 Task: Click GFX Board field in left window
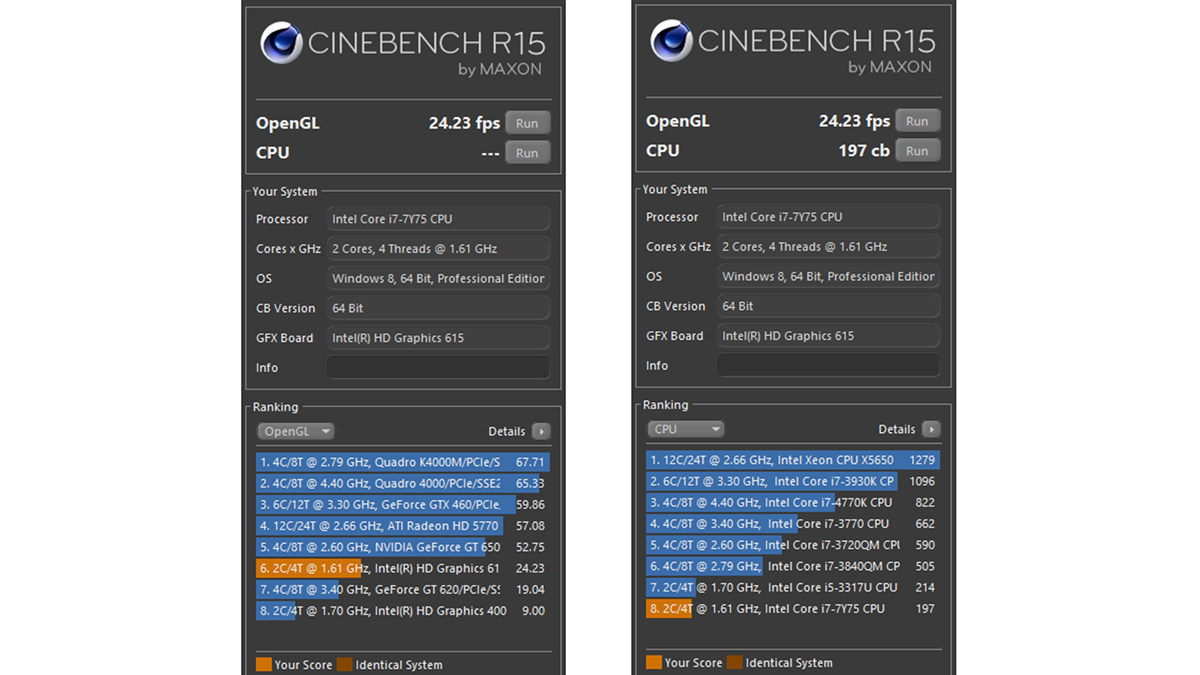point(438,338)
